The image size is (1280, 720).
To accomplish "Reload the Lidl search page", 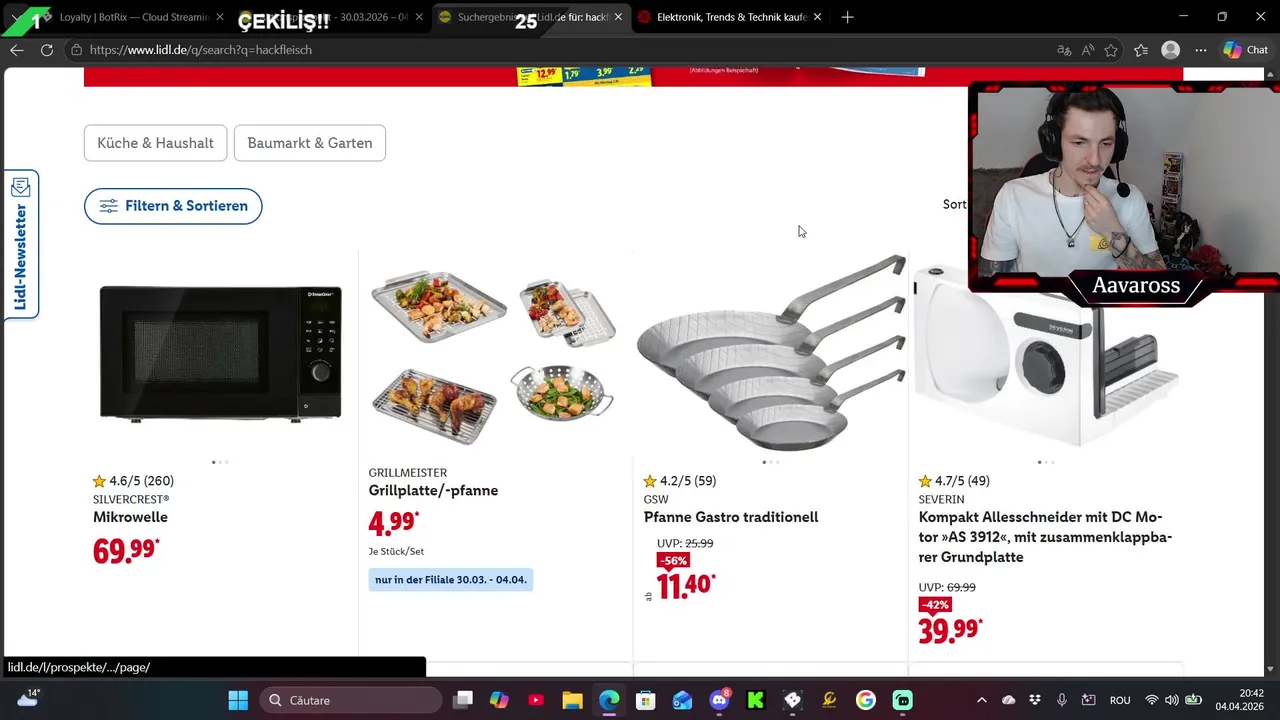I will click(47, 50).
